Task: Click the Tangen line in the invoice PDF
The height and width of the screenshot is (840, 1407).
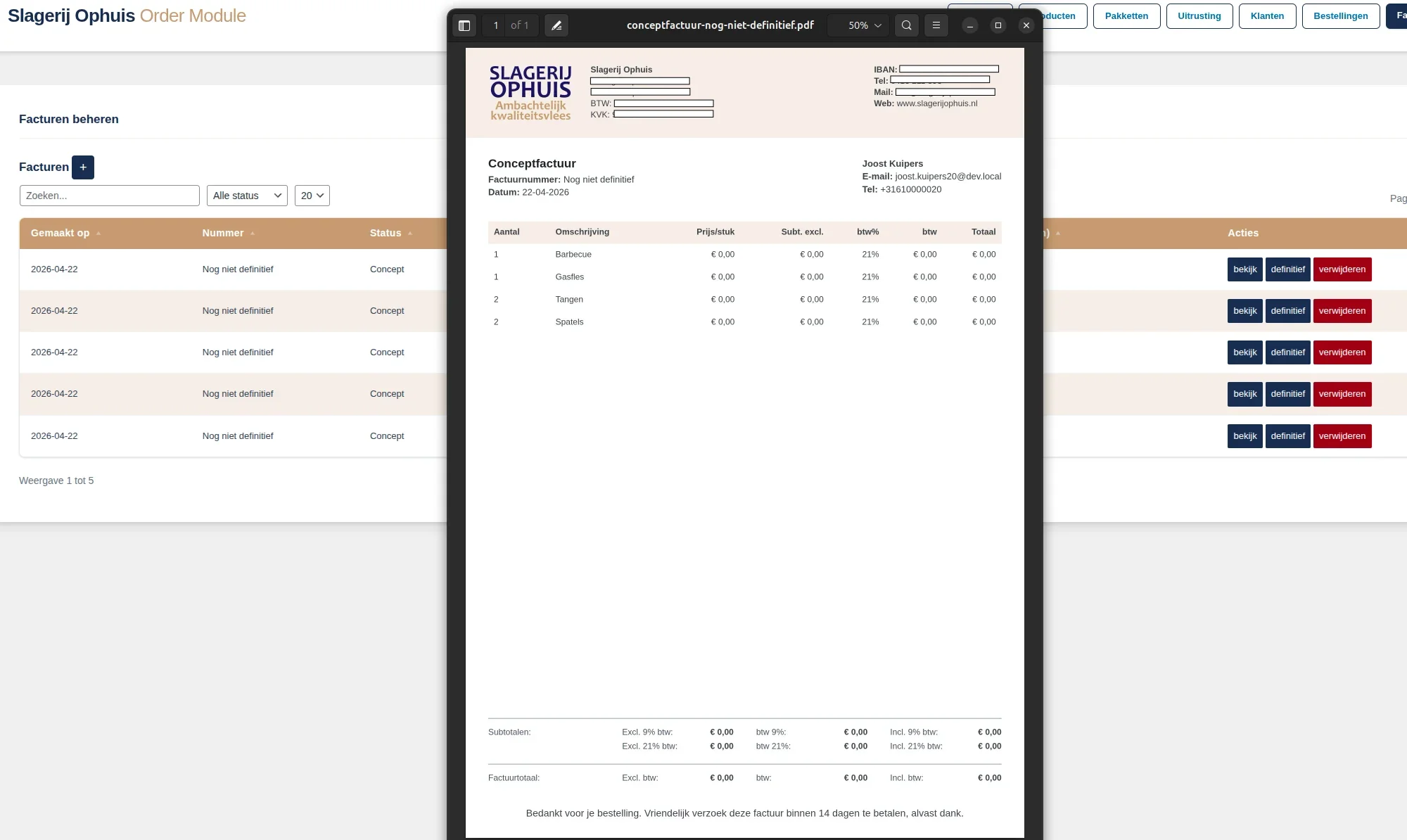Action: click(x=744, y=300)
